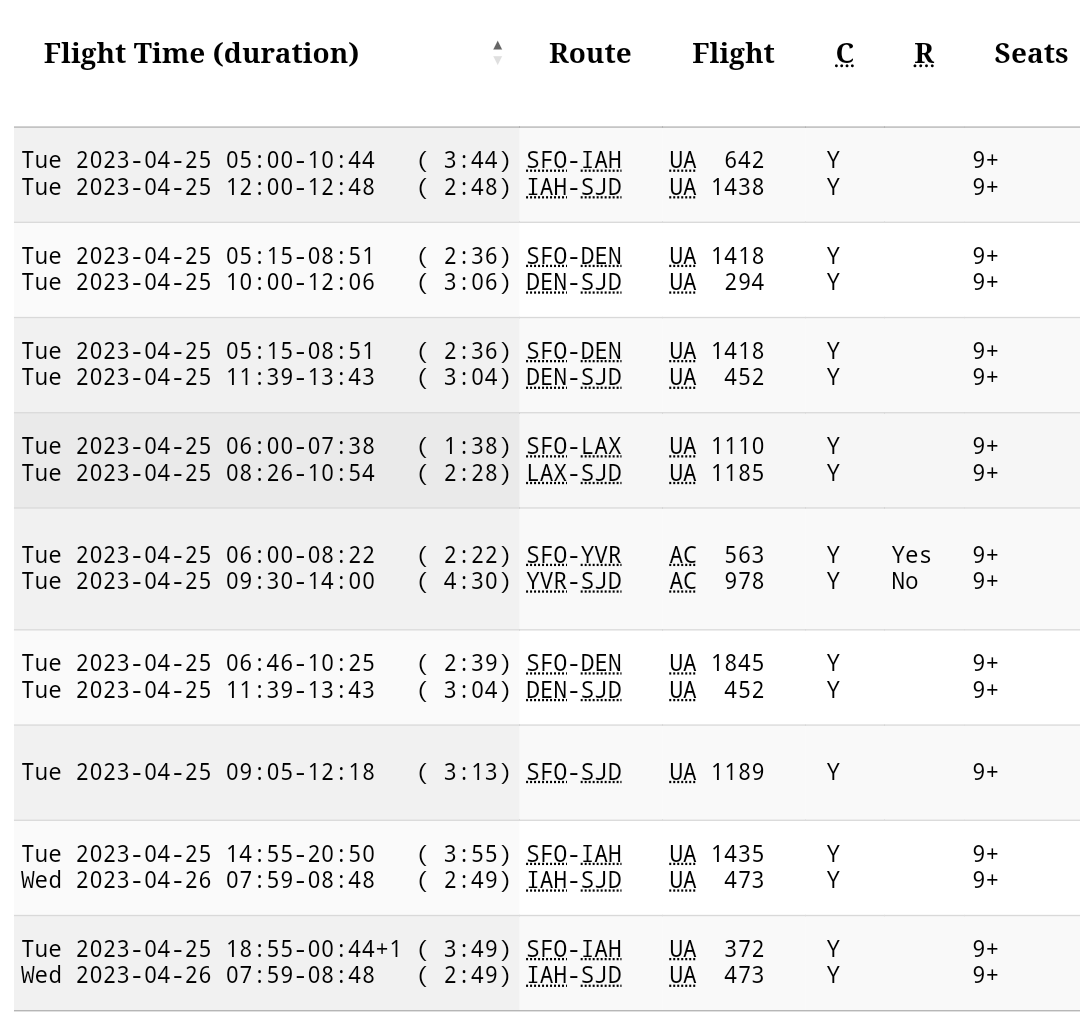Screen dimensions: 1080x1032
Task: Click the Yes value in AC 563 row
Action: pos(911,555)
